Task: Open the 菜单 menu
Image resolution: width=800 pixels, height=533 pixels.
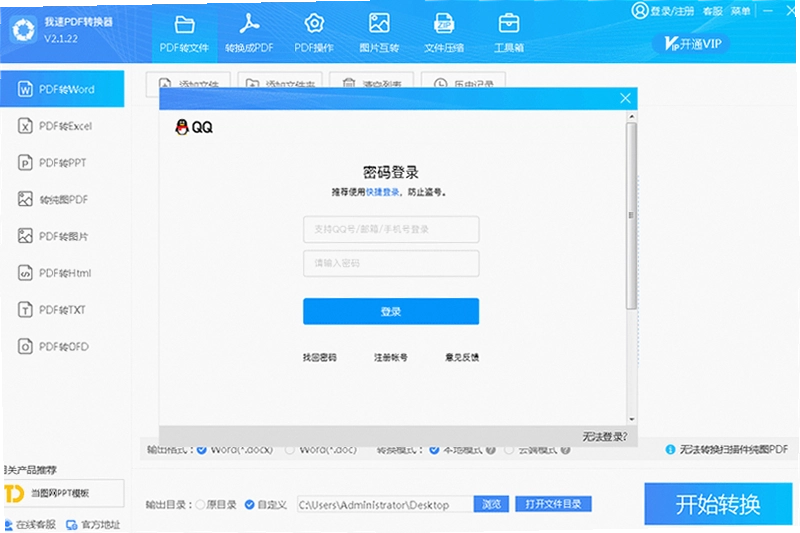Action: pos(741,11)
